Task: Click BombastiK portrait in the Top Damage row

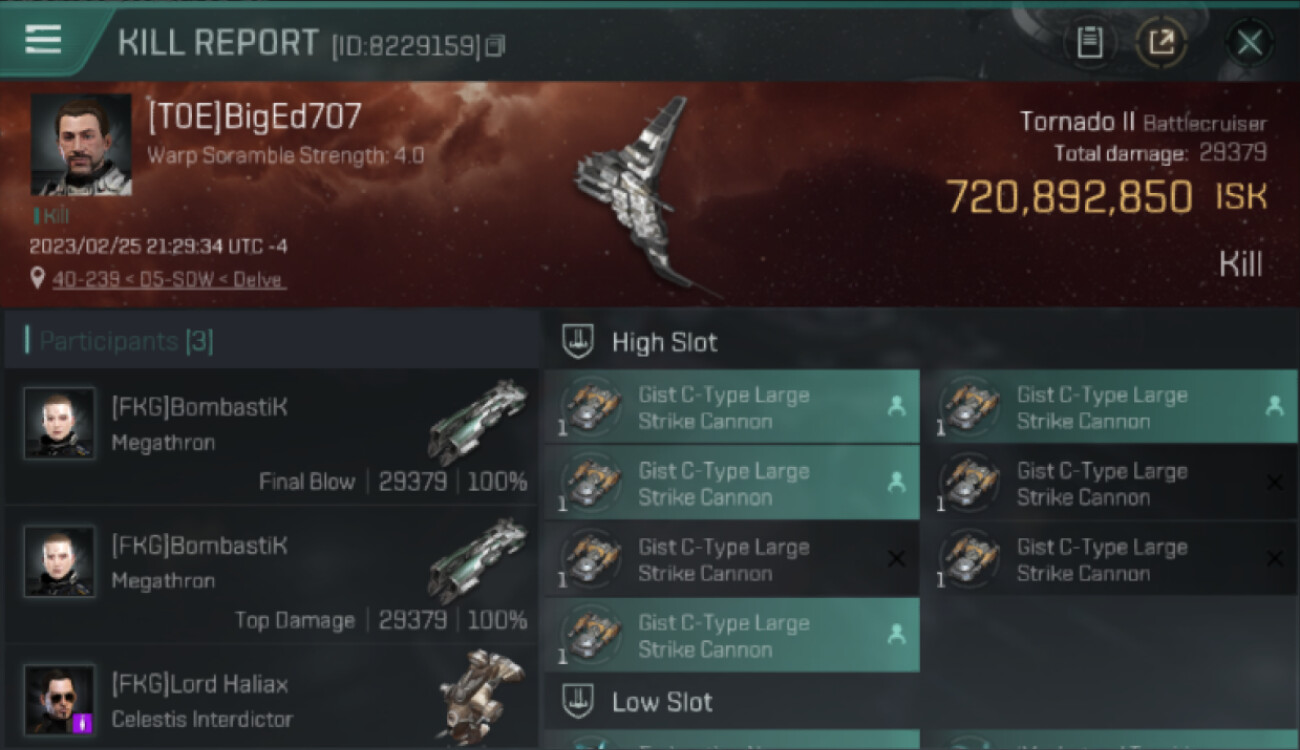Action: point(60,561)
